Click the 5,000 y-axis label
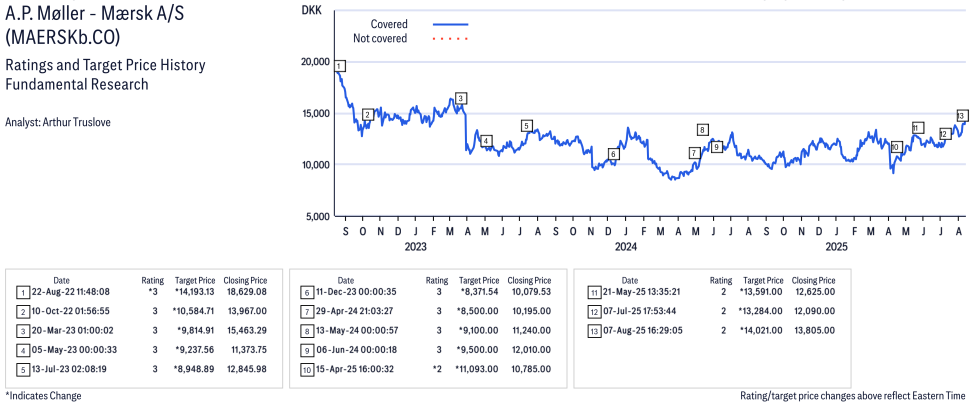Image resolution: width=976 pixels, height=402 pixels. coord(317,217)
